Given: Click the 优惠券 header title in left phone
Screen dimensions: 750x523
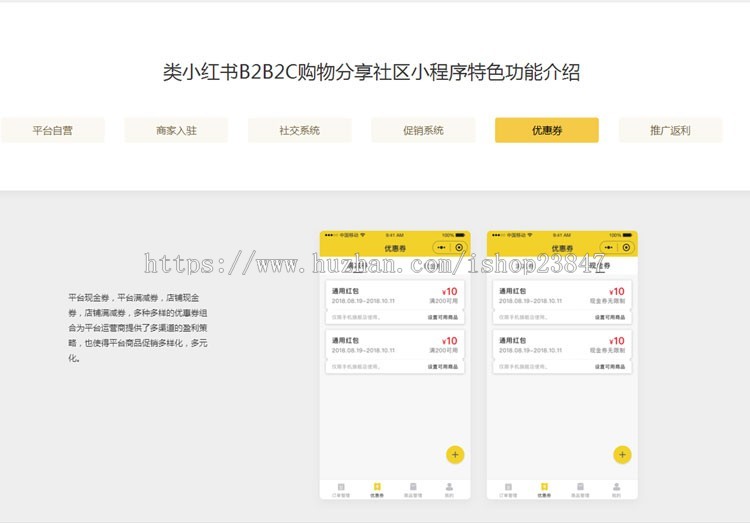Looking at the screenshot, I should (395, 248).
